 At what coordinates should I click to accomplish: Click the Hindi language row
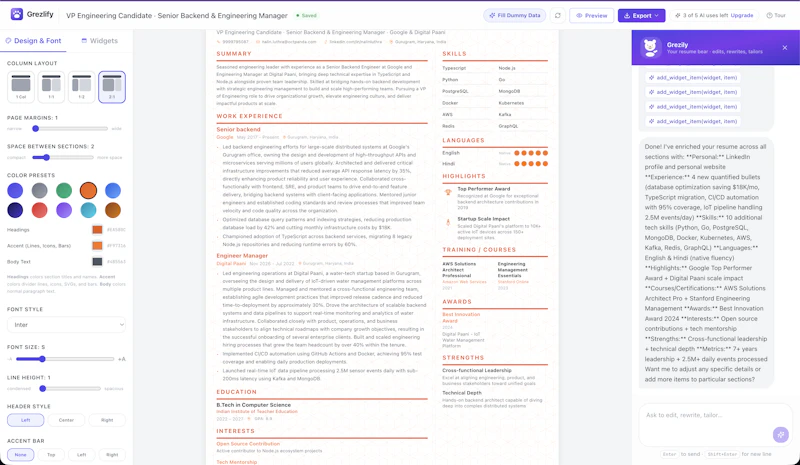pos(495,164)
